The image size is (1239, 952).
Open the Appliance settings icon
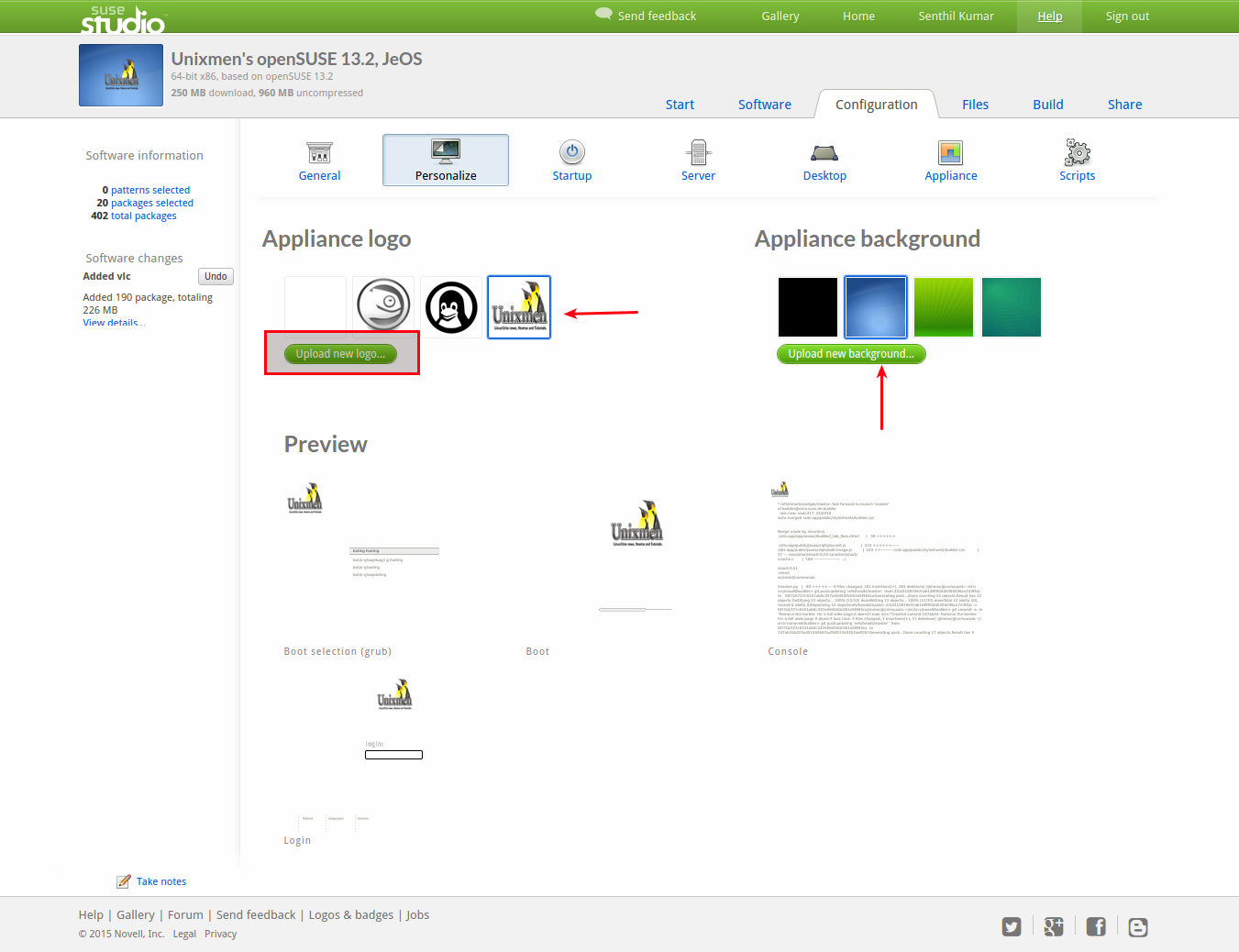point(951,152)
